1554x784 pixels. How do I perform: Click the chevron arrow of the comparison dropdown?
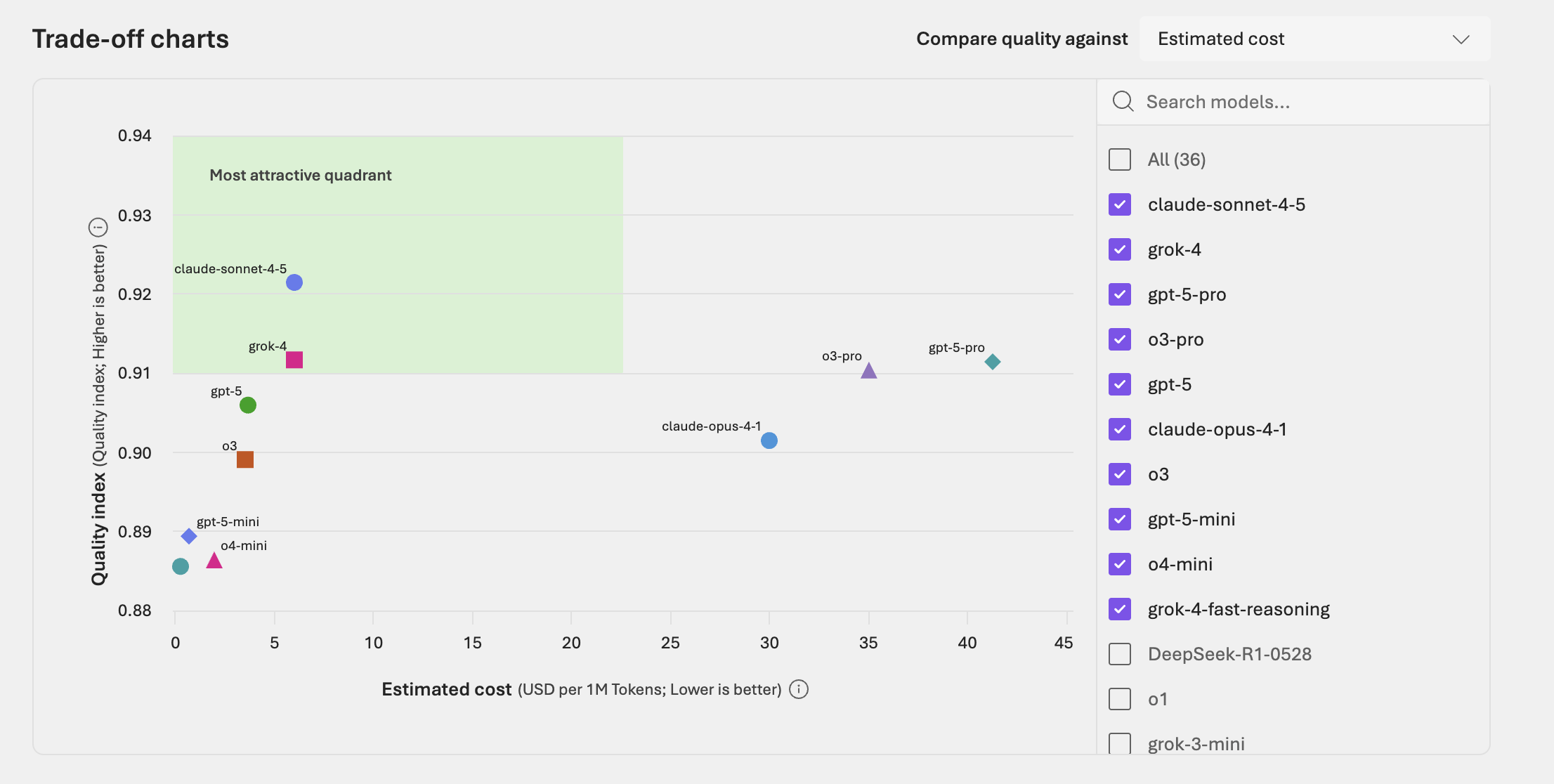coord(1461,39)
